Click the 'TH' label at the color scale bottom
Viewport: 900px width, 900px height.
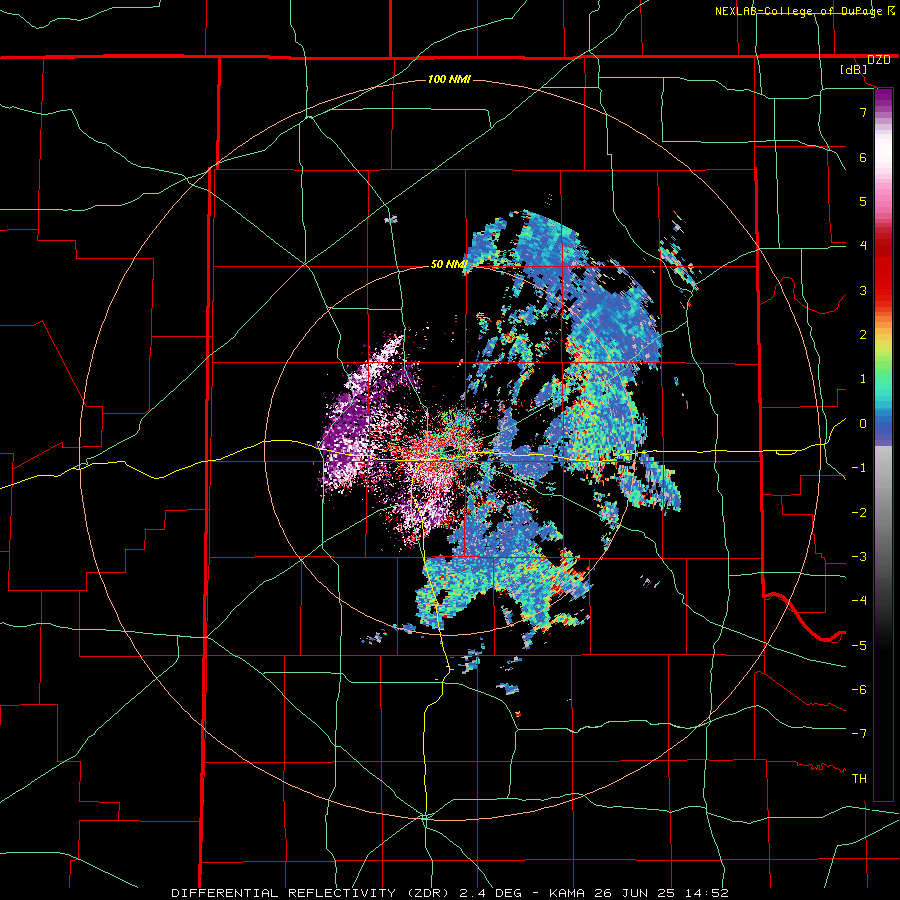[x=859, y=779]
